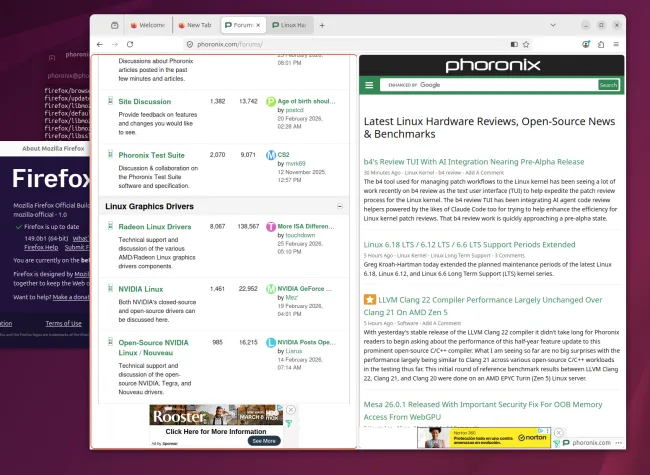
Task: Close the Forums tab
Action: tap(258, 25)
